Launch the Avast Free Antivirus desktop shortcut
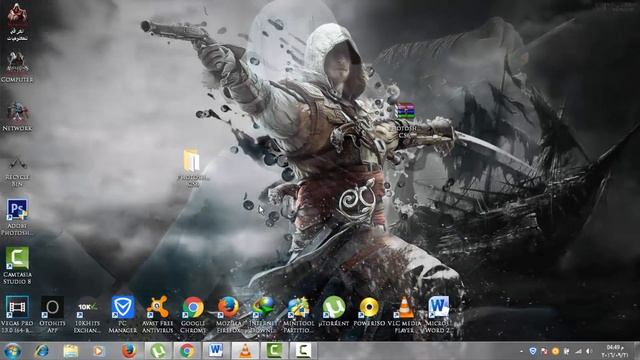Screen dimensions: 640x360 pyautogui.click(x=158, y=314)
